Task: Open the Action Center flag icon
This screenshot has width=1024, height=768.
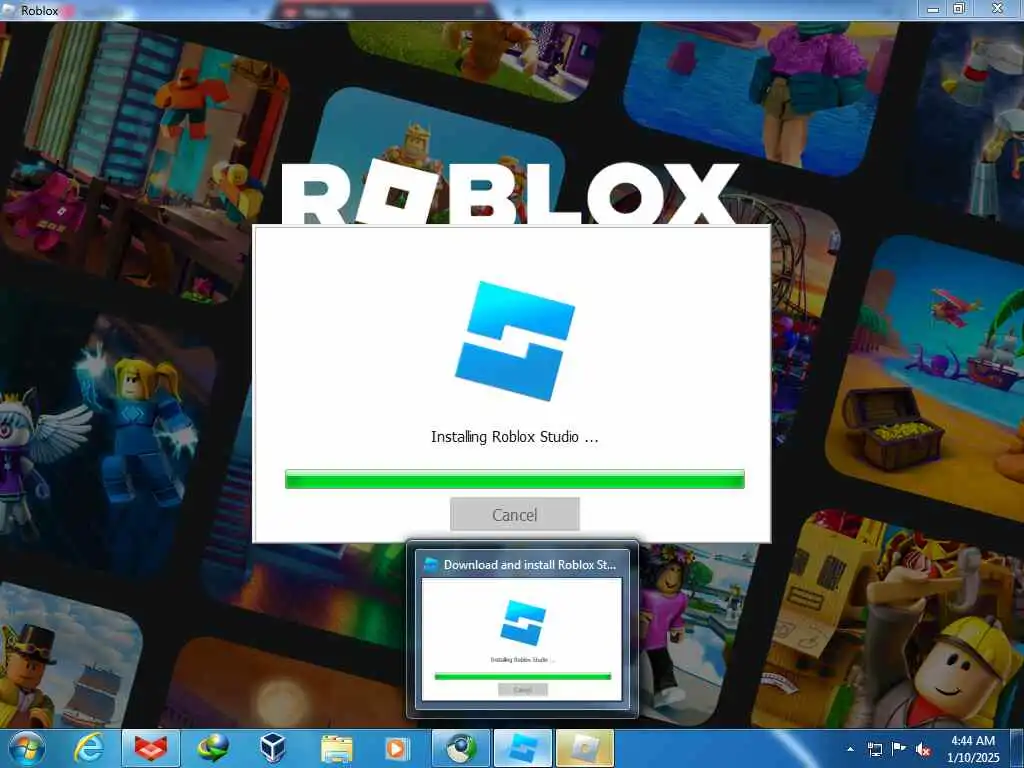Action: tap(899, 749)
